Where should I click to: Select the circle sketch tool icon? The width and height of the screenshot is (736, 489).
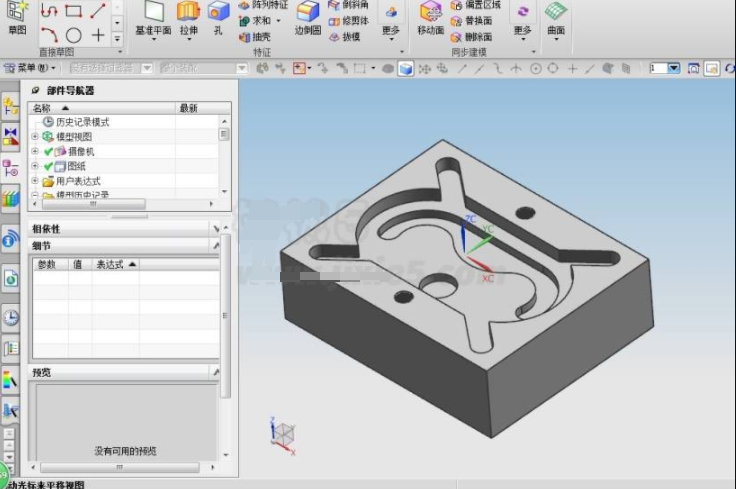[x=74, y=35]
